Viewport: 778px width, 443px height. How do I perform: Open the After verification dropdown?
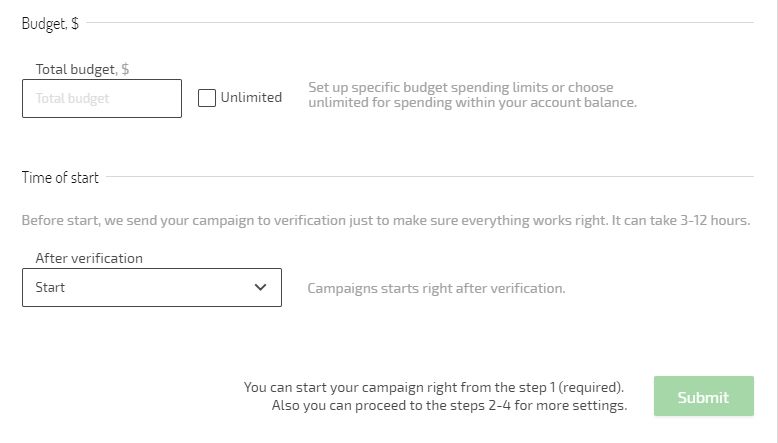click(x=152, y=287)
